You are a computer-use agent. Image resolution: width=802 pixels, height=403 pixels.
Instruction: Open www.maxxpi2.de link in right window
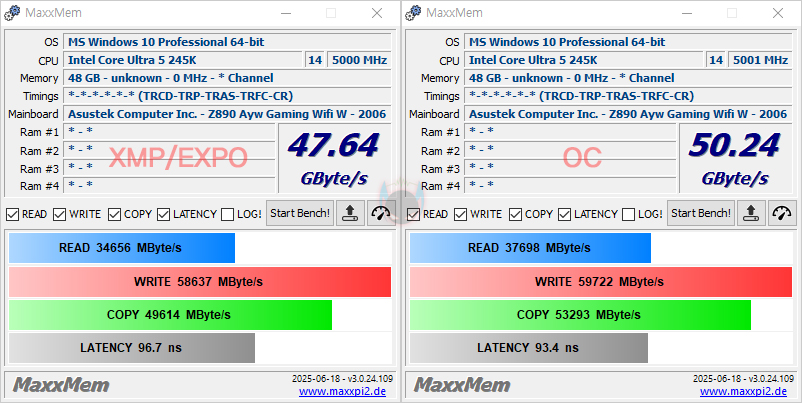[743, 392]
